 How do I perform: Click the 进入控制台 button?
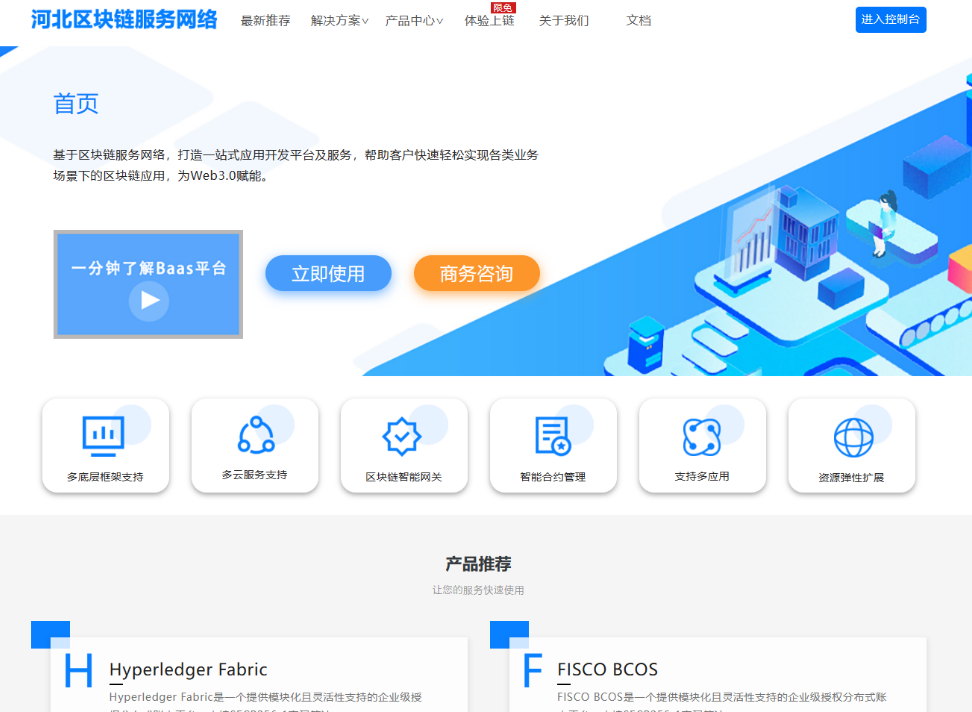890,19
